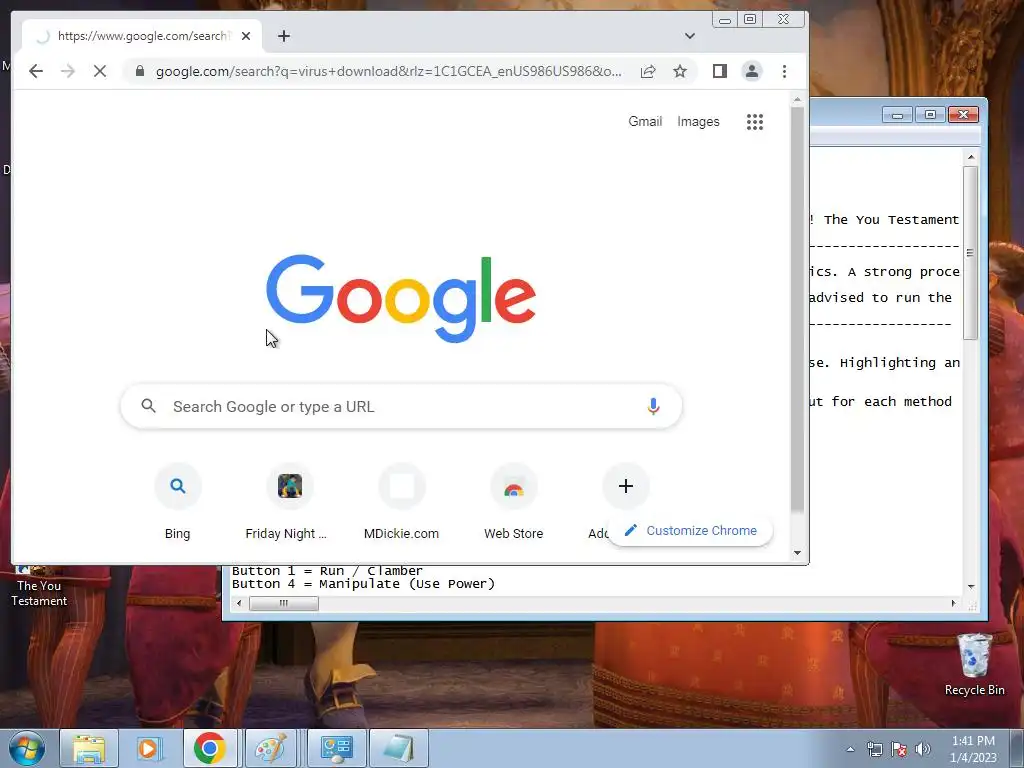Screen dimensions: 1024x768
Task: Click the Notepad window scroll right arrow
Action: [953, 603]
